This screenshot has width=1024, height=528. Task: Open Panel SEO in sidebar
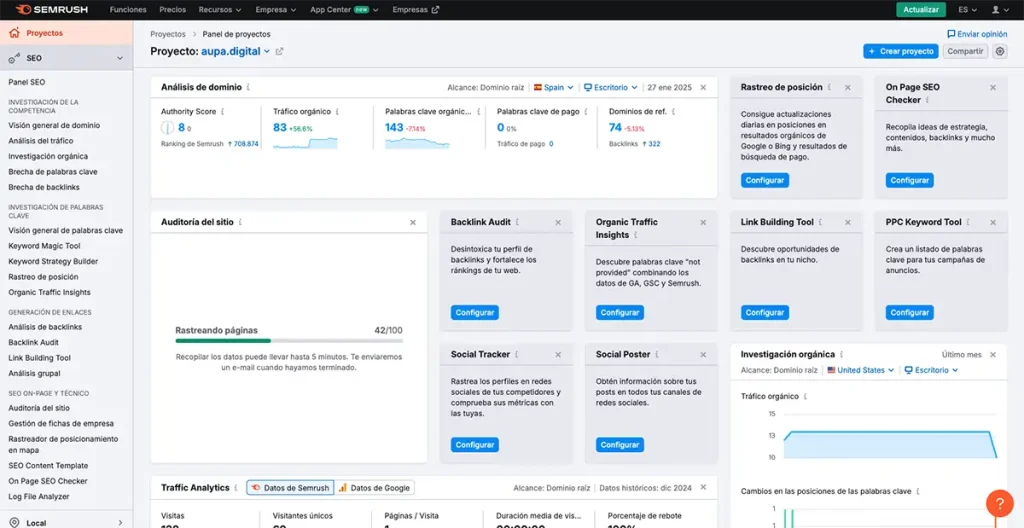[x=27, y=82]
